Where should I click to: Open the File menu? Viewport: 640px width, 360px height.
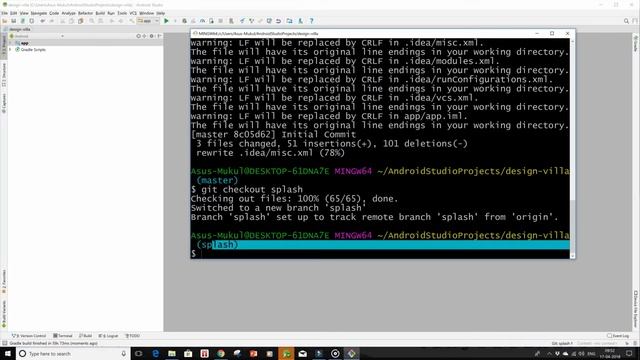[4, 13]
